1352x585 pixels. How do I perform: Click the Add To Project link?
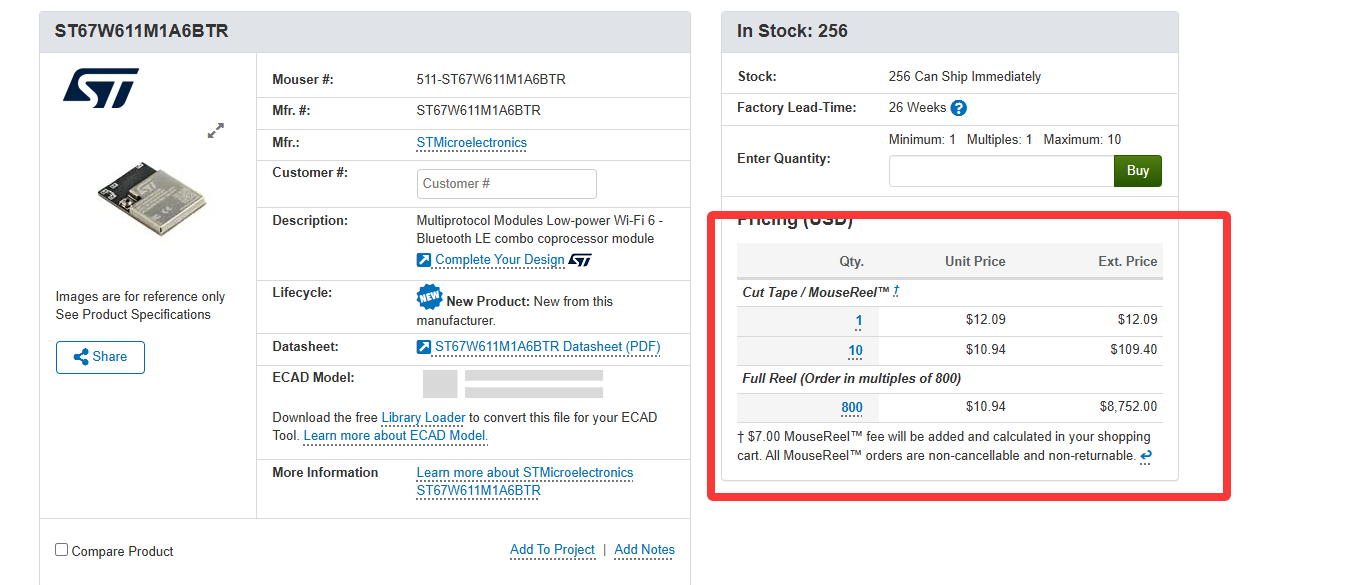coord(552,550)
